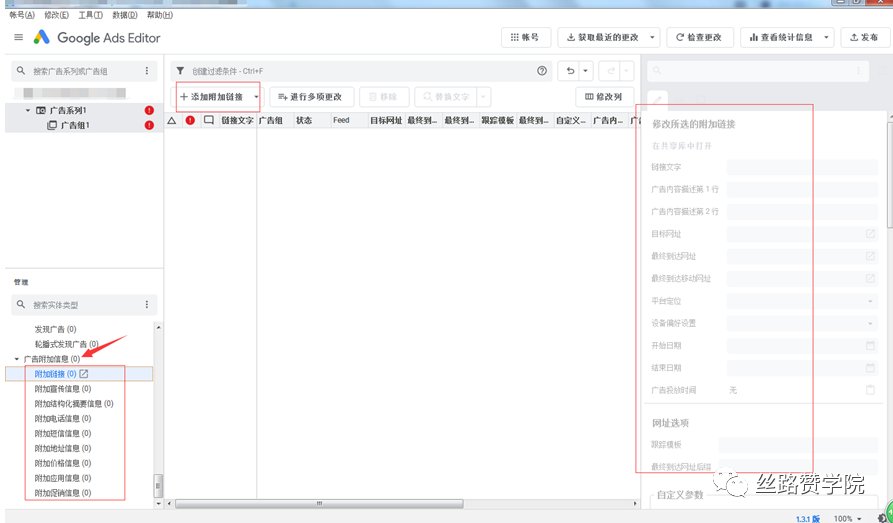The height and width of the screenshot is (523, 893).
Task: Click the 移除 remove button
Action: click(x=384, y=97)
